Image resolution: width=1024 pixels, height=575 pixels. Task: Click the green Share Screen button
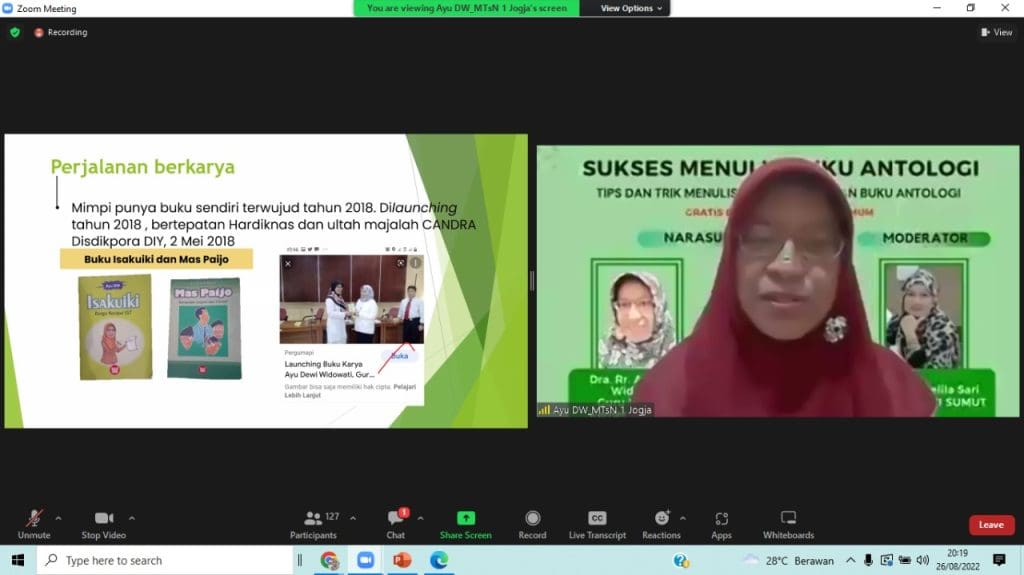pos(466,525)
